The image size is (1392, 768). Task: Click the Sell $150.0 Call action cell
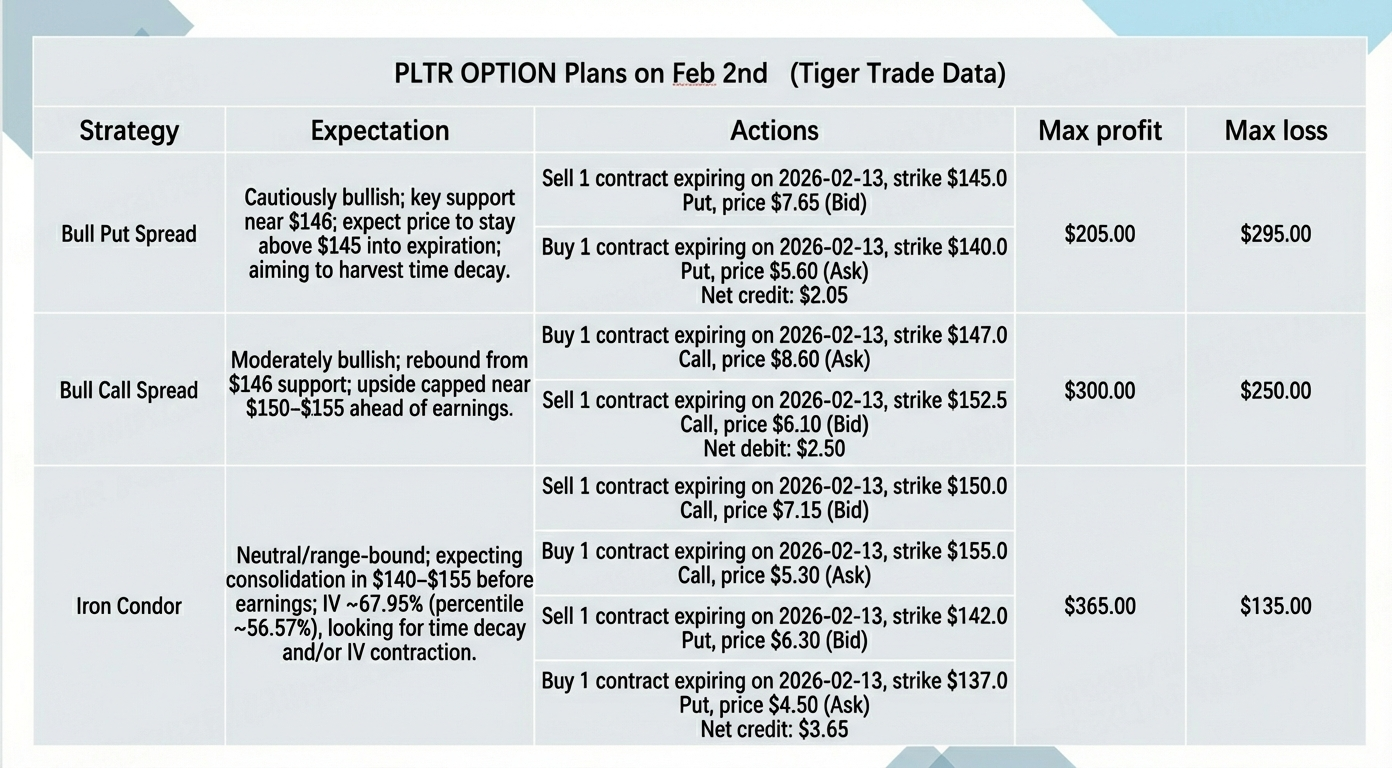point(774,498)
